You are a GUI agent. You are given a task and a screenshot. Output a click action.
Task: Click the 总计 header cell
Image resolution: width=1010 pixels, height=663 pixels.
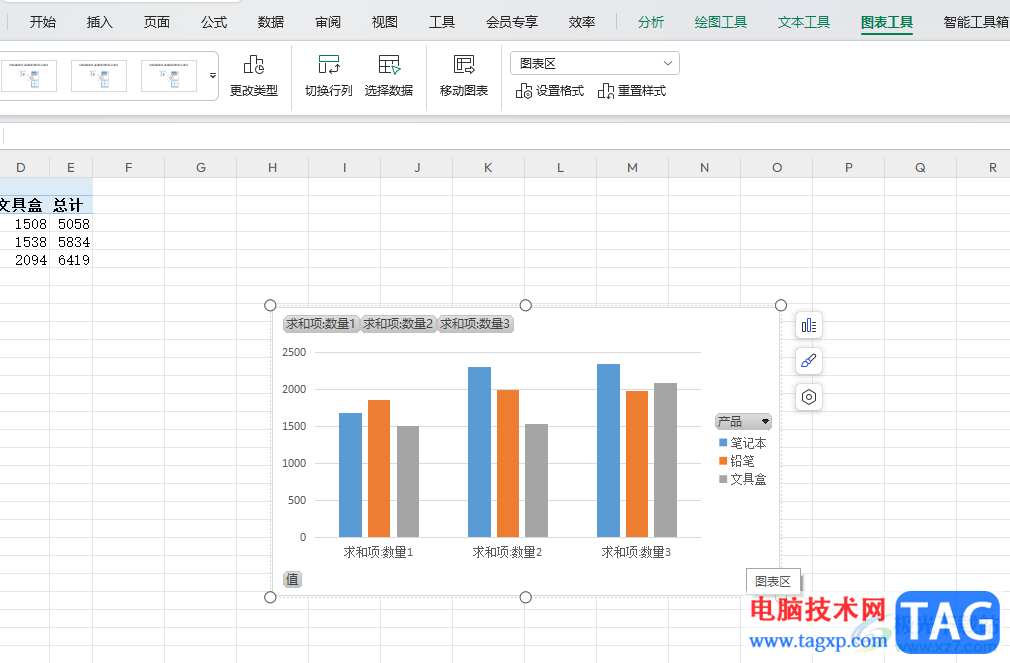pyautogui.click(x=71, y=205)
